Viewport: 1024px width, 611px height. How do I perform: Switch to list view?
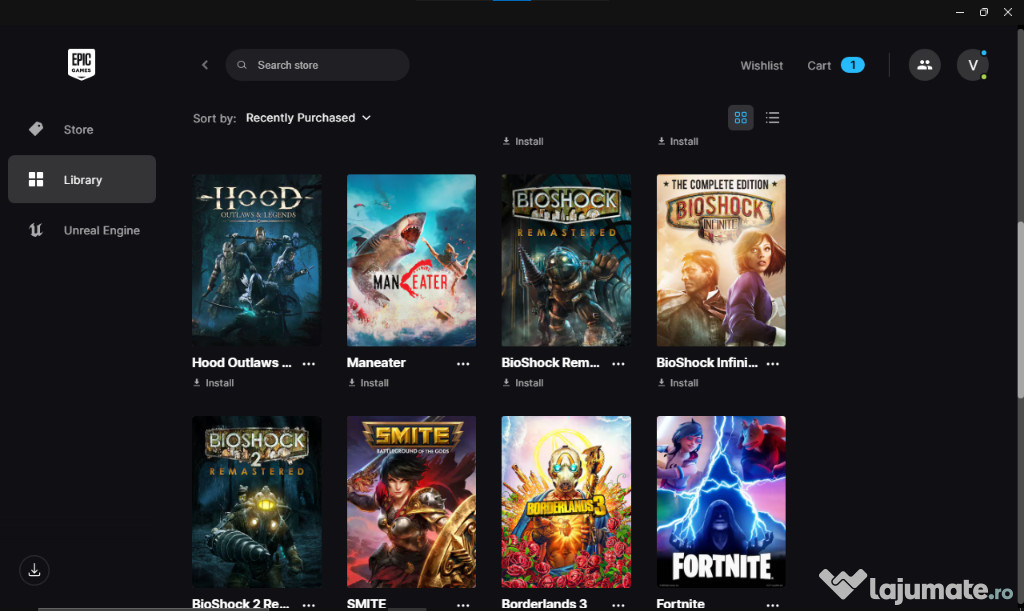click(773, 118)
